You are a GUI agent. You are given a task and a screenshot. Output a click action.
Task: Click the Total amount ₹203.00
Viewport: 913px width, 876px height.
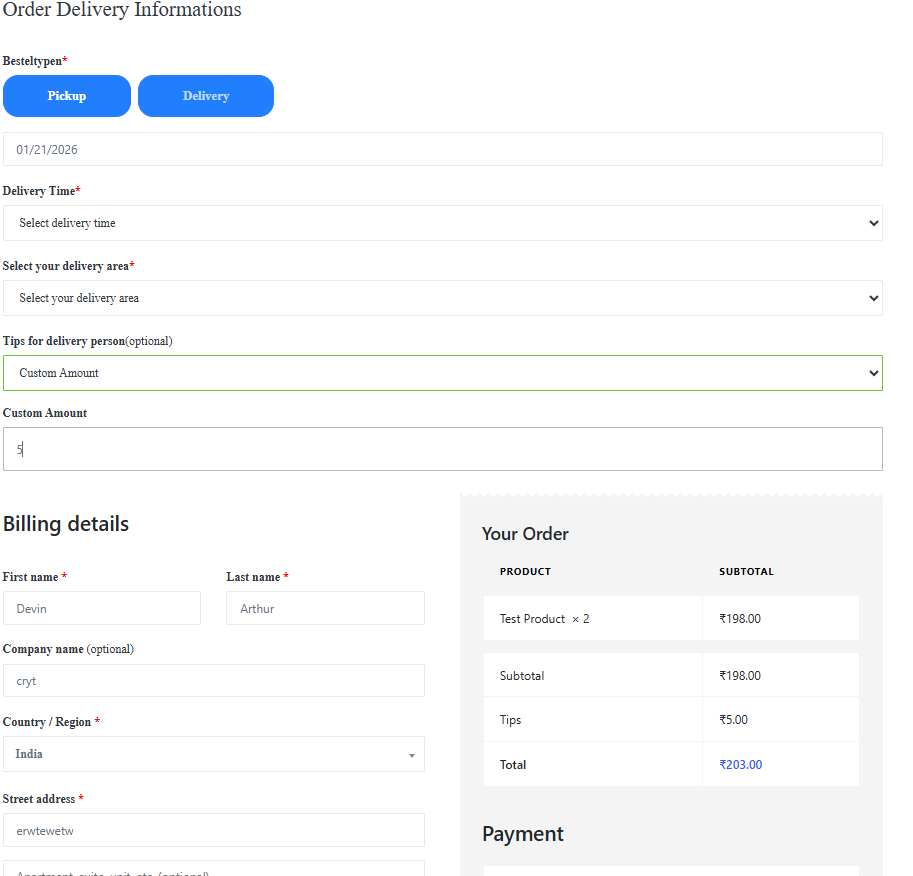tap(740, 765)
